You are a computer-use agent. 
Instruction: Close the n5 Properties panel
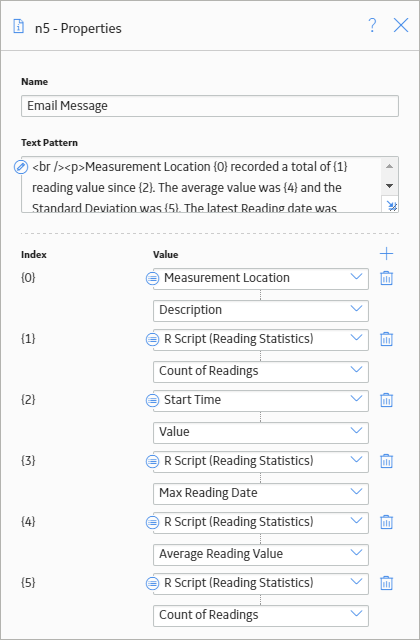(401, 26)
